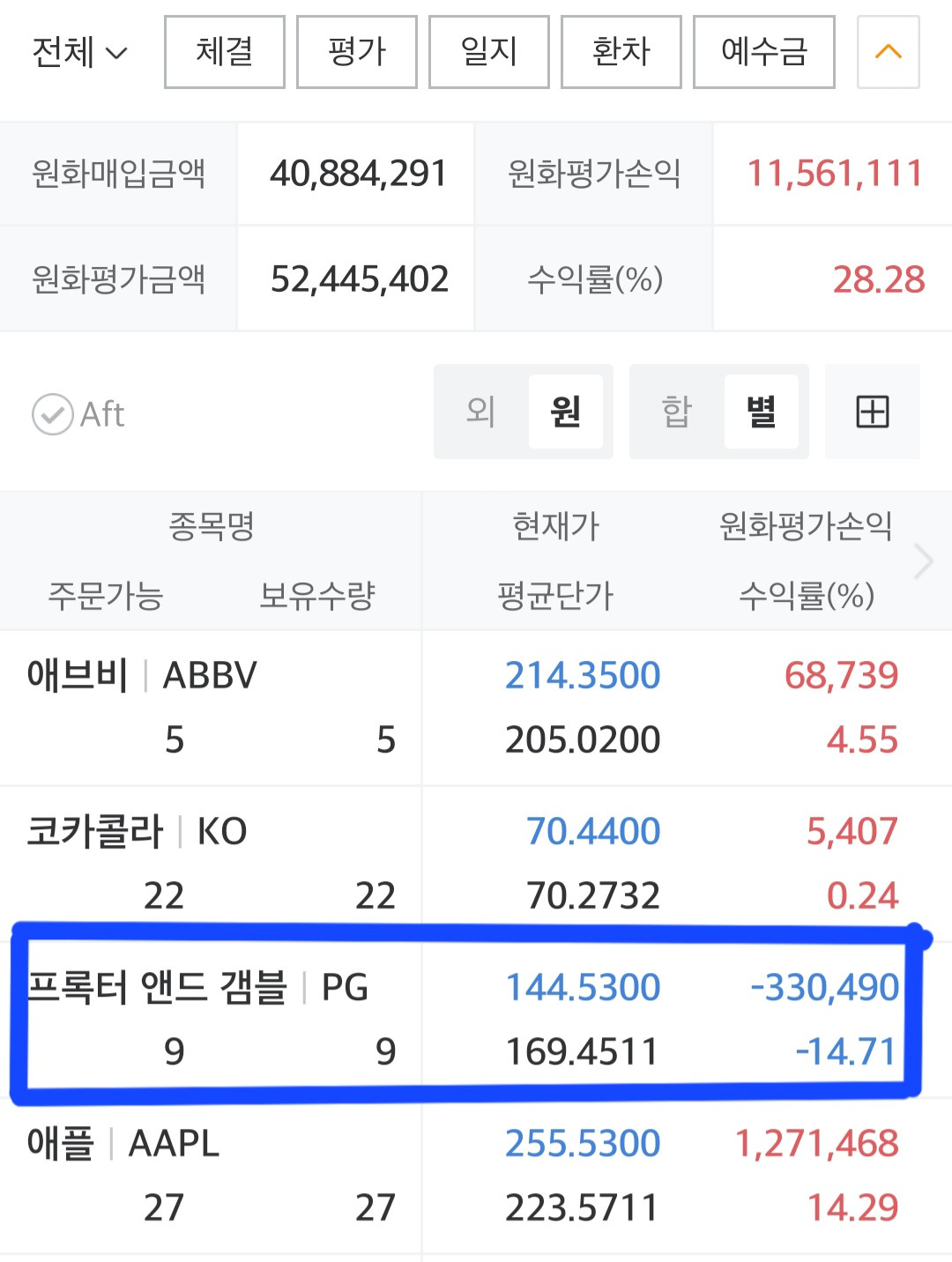The image size is (952, 1262).
Task: Tap AAPL return rate 14.29
Action: 853,1208
